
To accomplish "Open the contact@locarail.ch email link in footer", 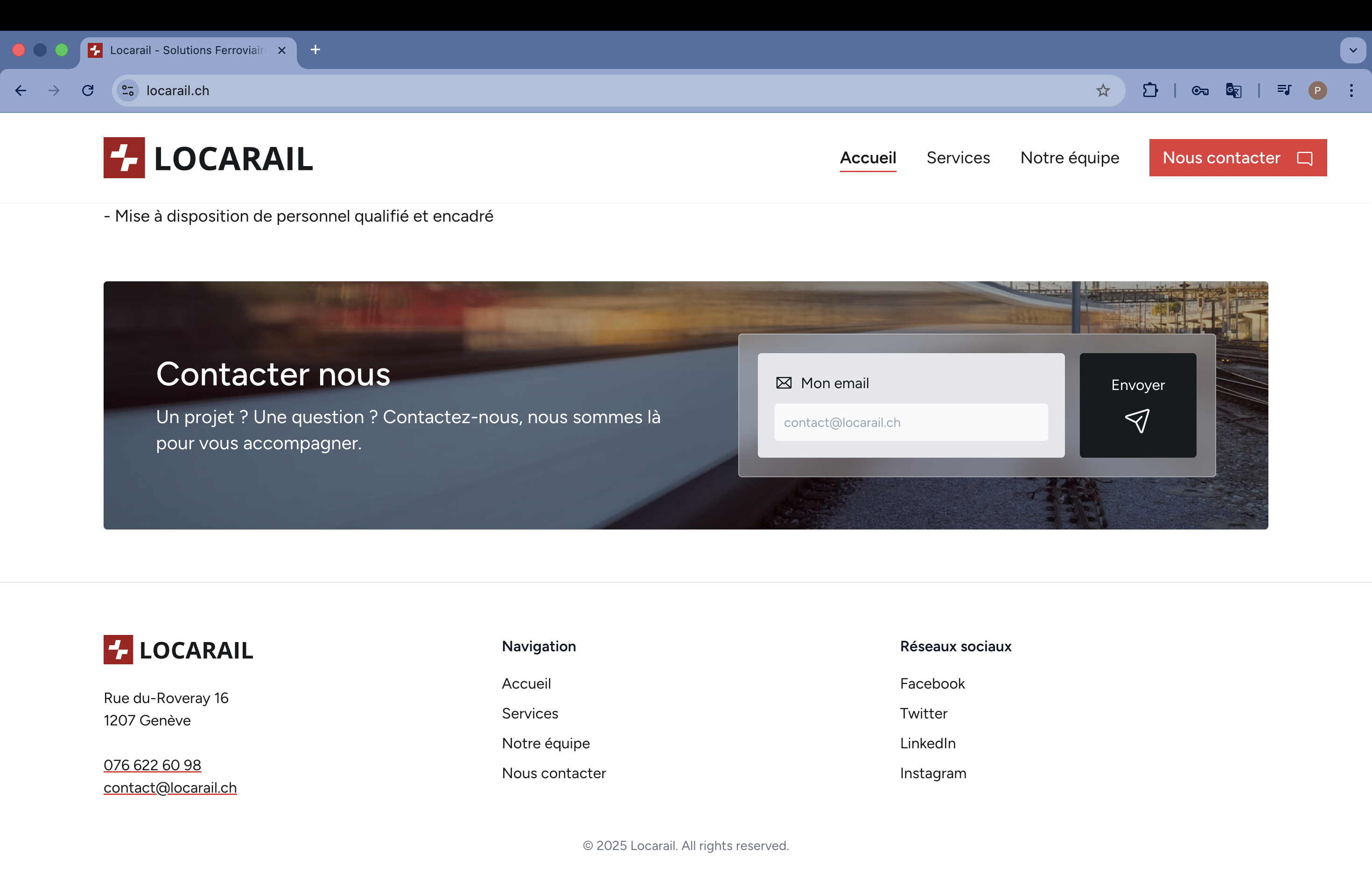I will pyautogui.click(x=169, y=787).
